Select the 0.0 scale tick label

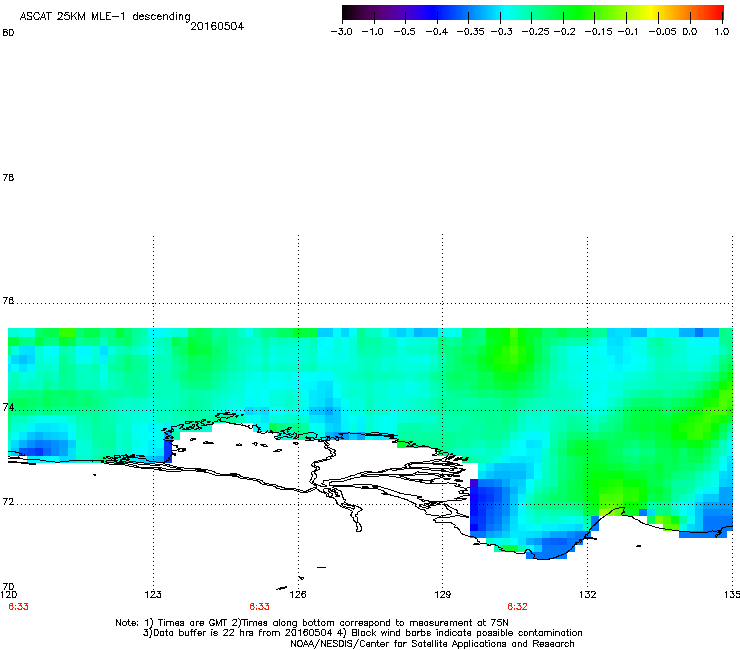pos(690,32)
